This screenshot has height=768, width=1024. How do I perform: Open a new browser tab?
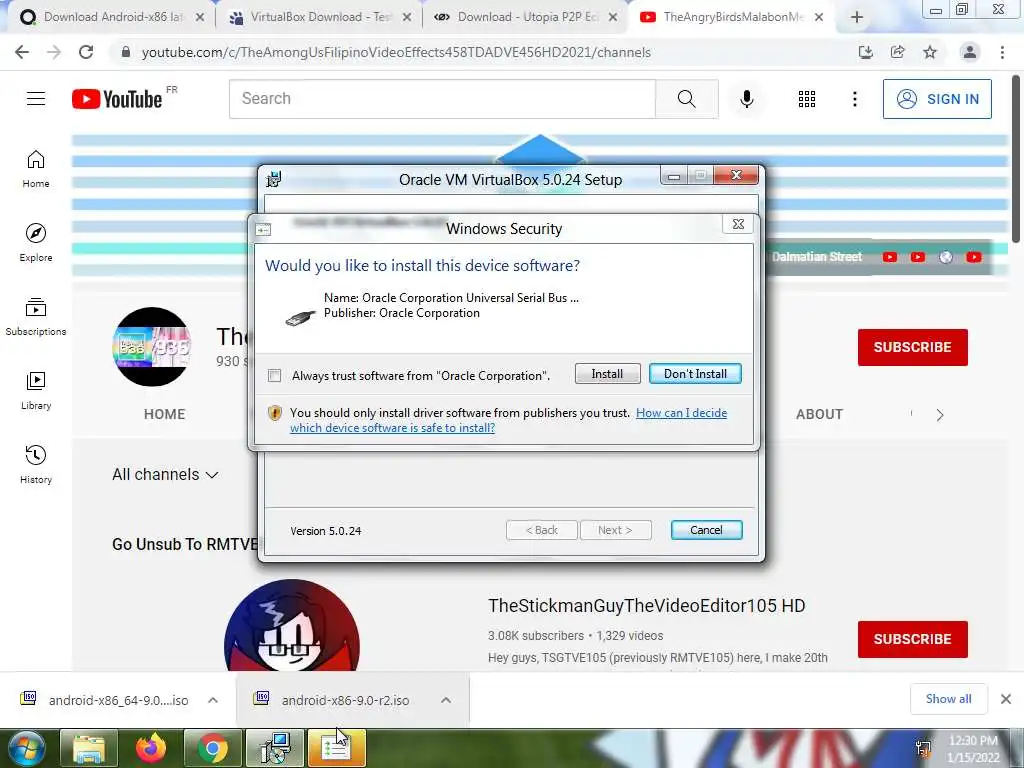pyautogui.click(x=857, y=18)
